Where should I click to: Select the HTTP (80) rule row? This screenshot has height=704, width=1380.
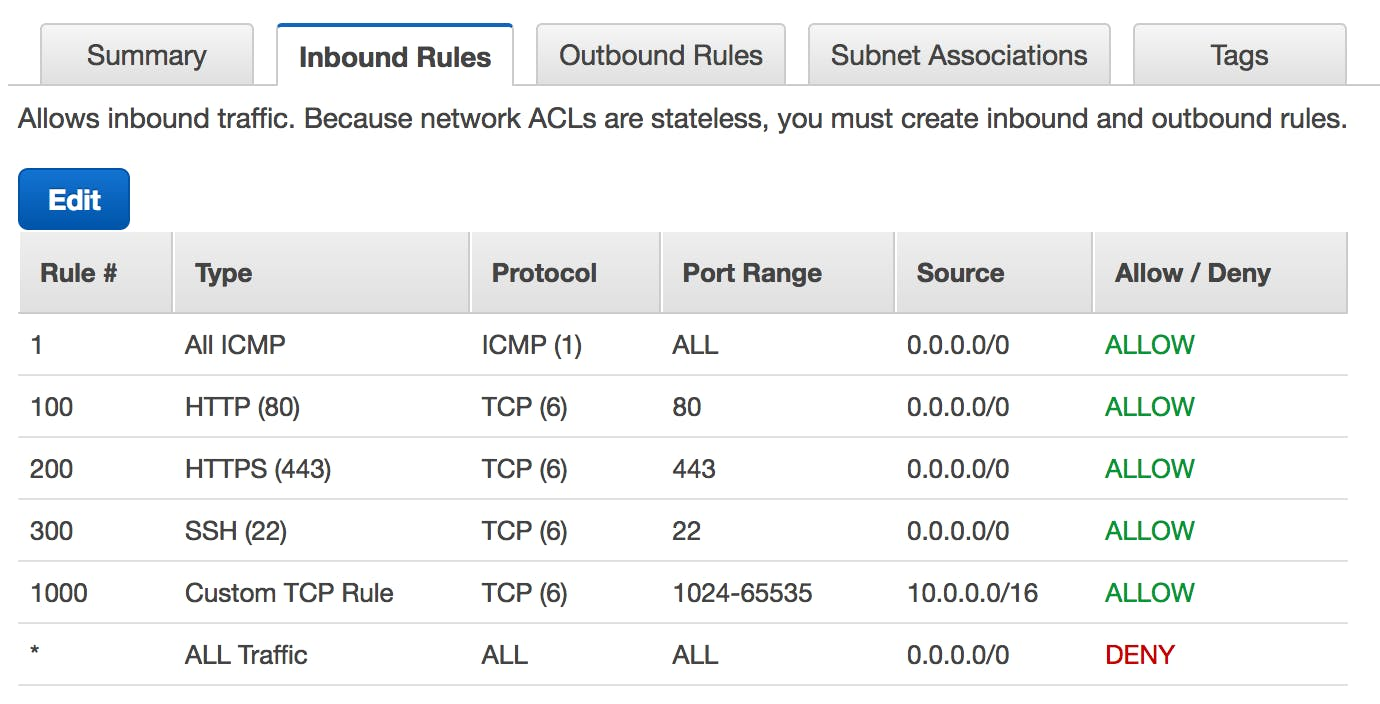[242, 407]
